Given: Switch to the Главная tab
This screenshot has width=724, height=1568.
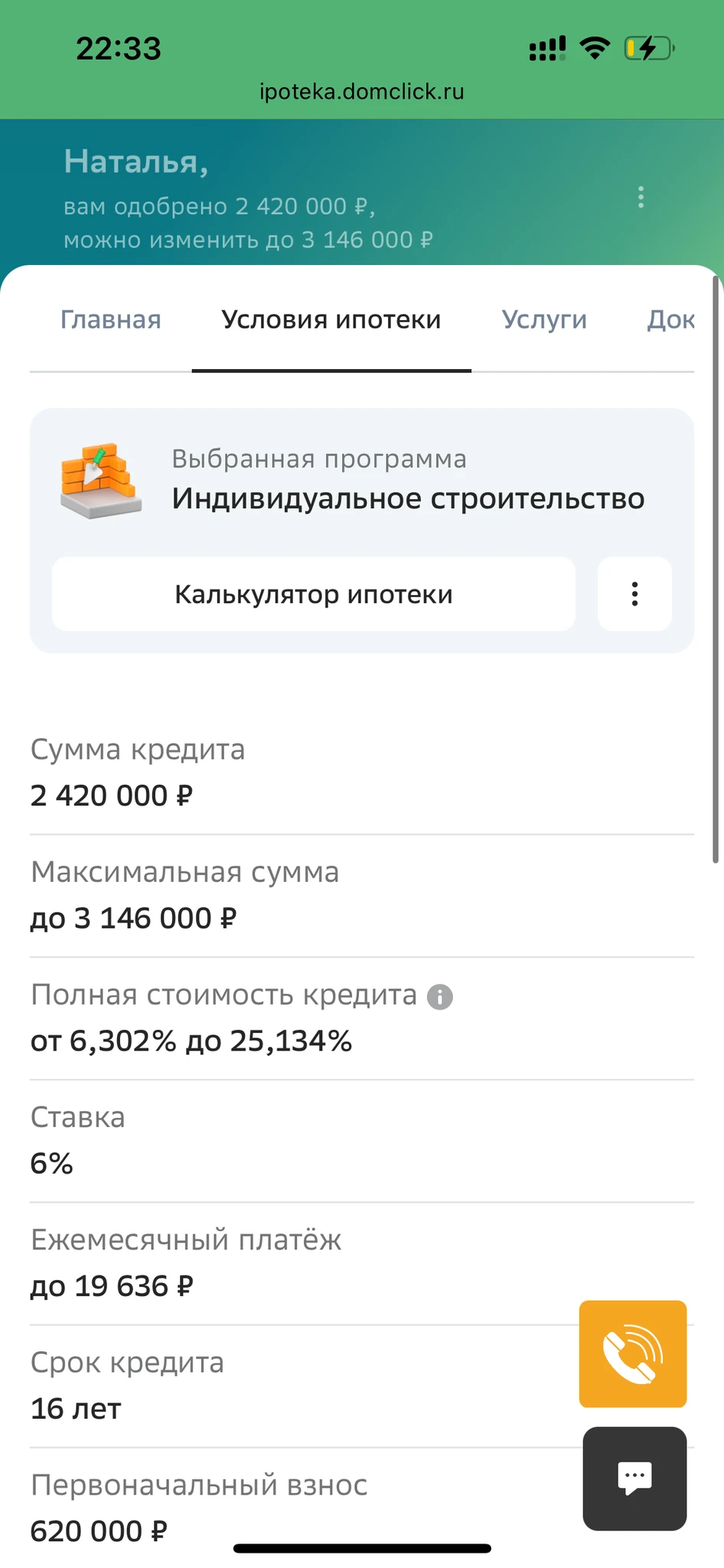Looking at the screenshot, I should 111,320.
